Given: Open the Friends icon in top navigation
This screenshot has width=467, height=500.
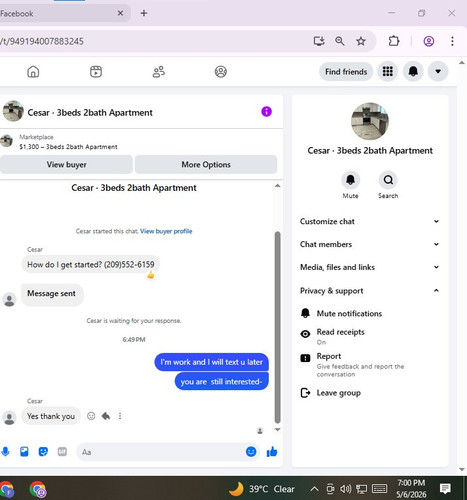Looking at the screenshot, I should coord(159,72).
